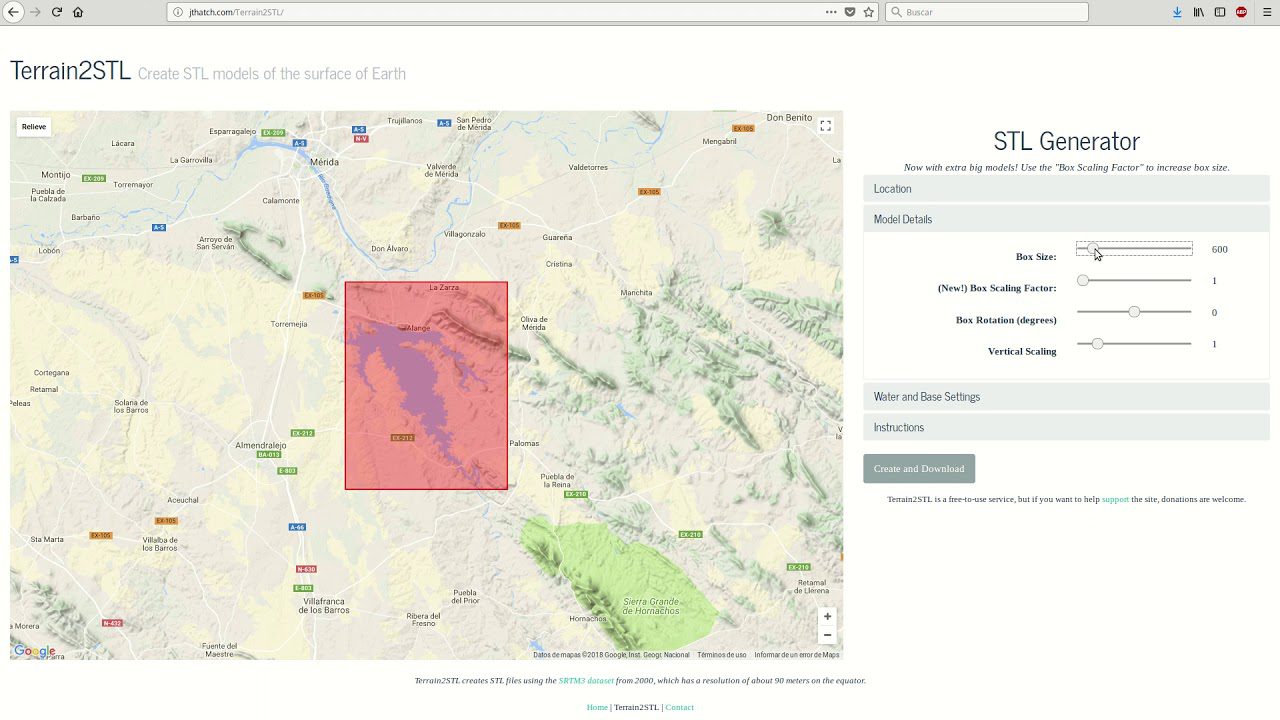Click the Calamonte label on the map

coord(281,200)
